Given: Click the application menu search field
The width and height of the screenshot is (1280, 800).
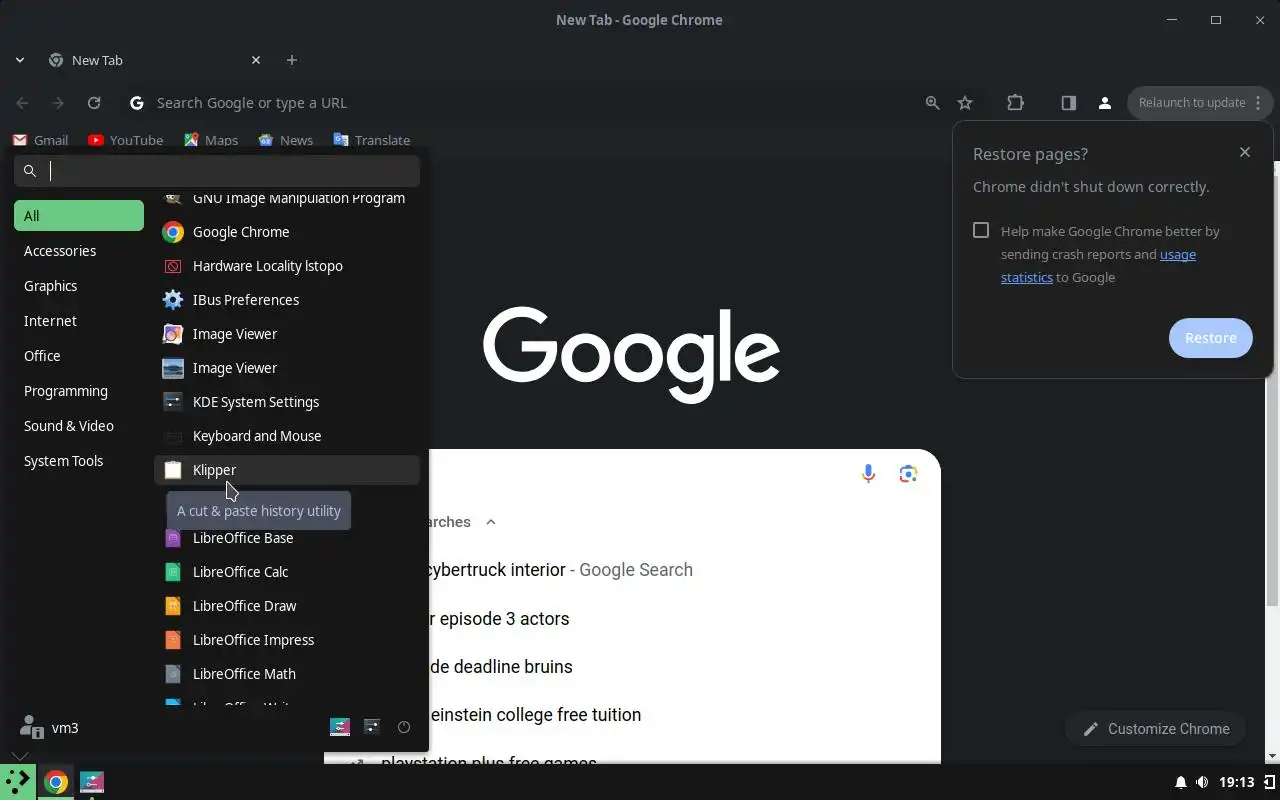Looking at the screenshot, I should click(217, 171).
